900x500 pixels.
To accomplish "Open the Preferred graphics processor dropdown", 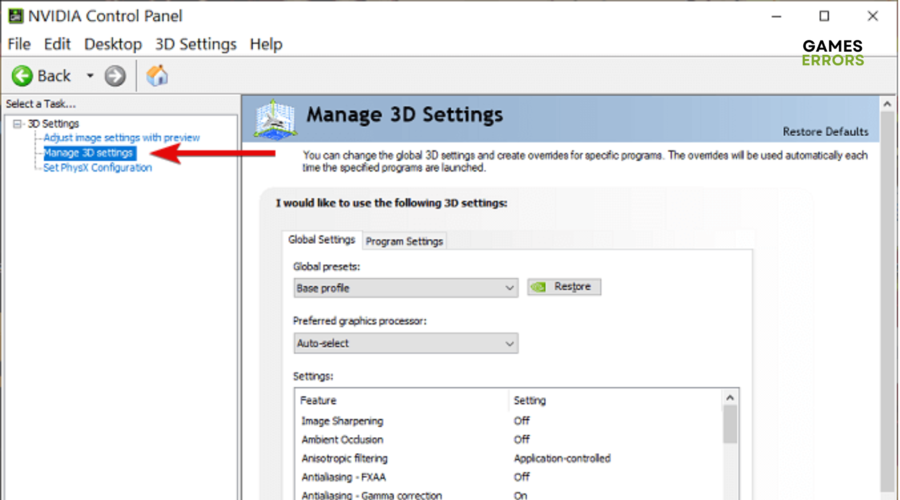I will pos(406,343).
